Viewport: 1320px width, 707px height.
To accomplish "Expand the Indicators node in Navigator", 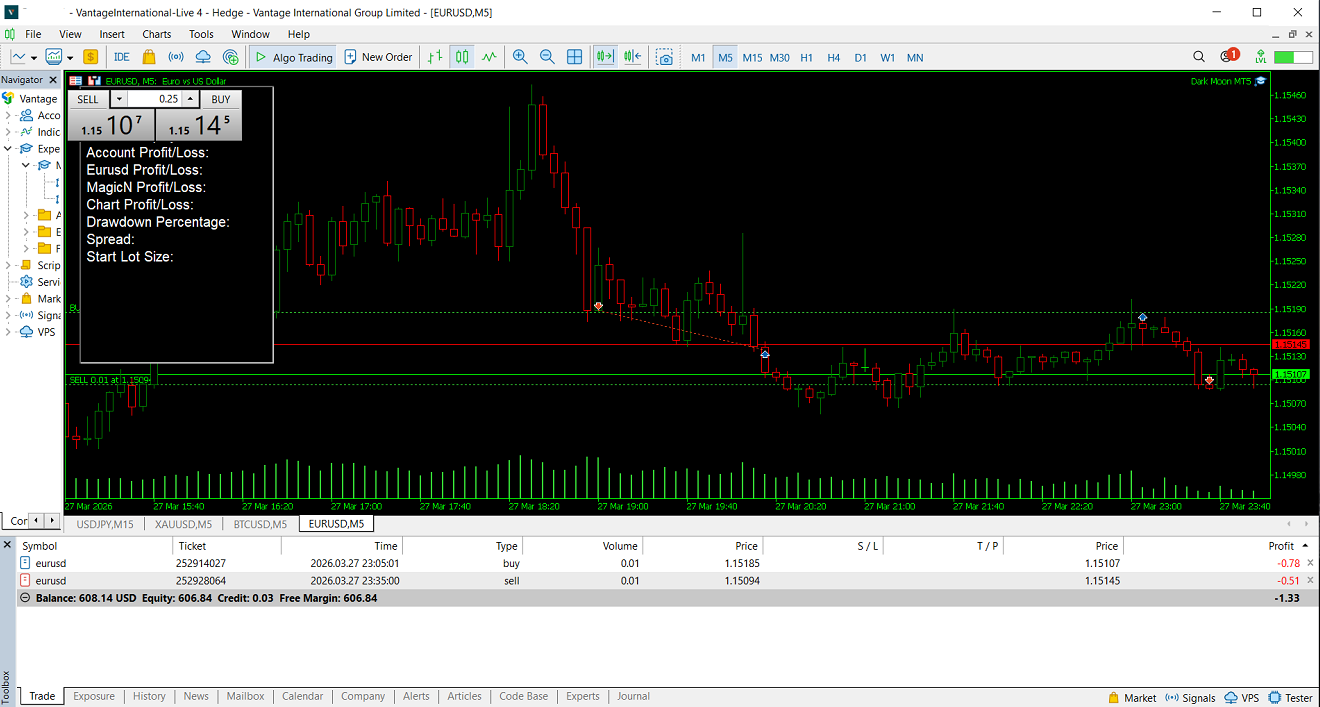I will 7,131.
